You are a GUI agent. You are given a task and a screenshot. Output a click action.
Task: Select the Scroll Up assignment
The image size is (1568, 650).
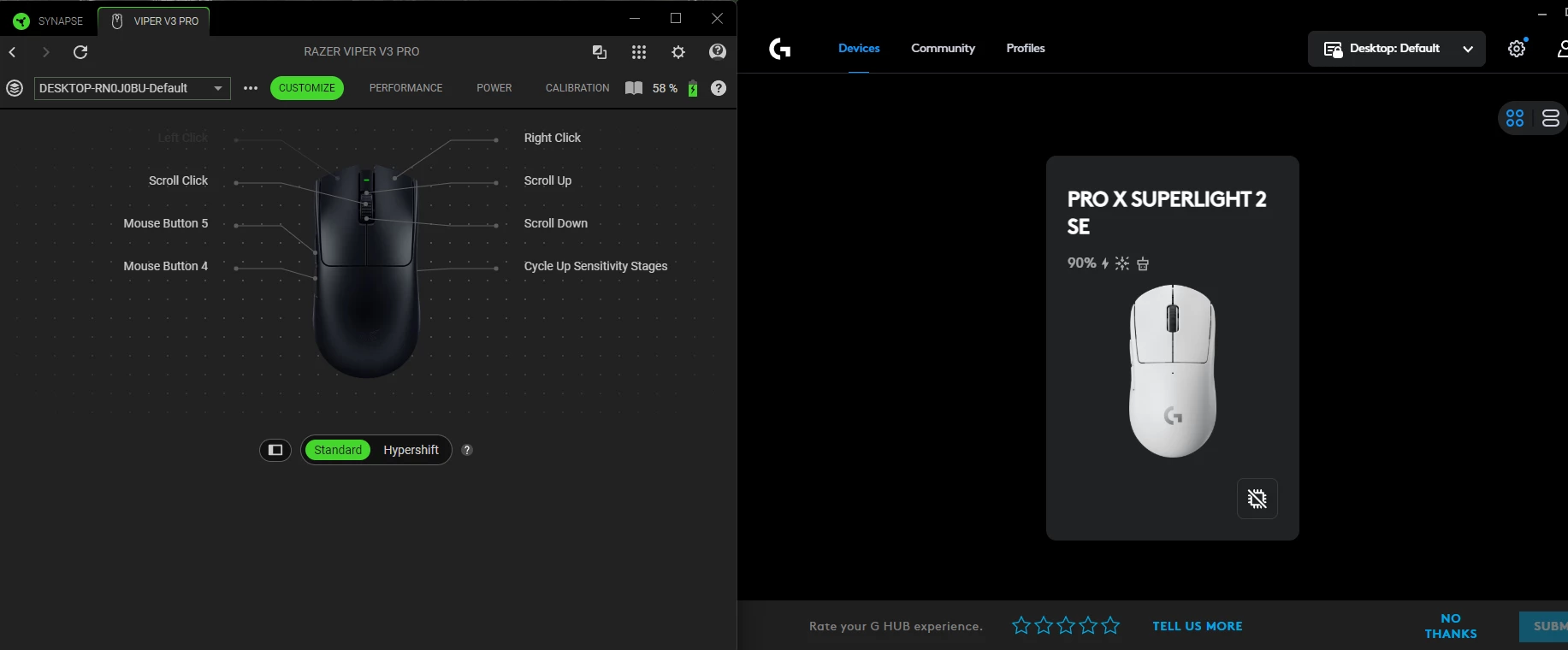pos(547,180)
